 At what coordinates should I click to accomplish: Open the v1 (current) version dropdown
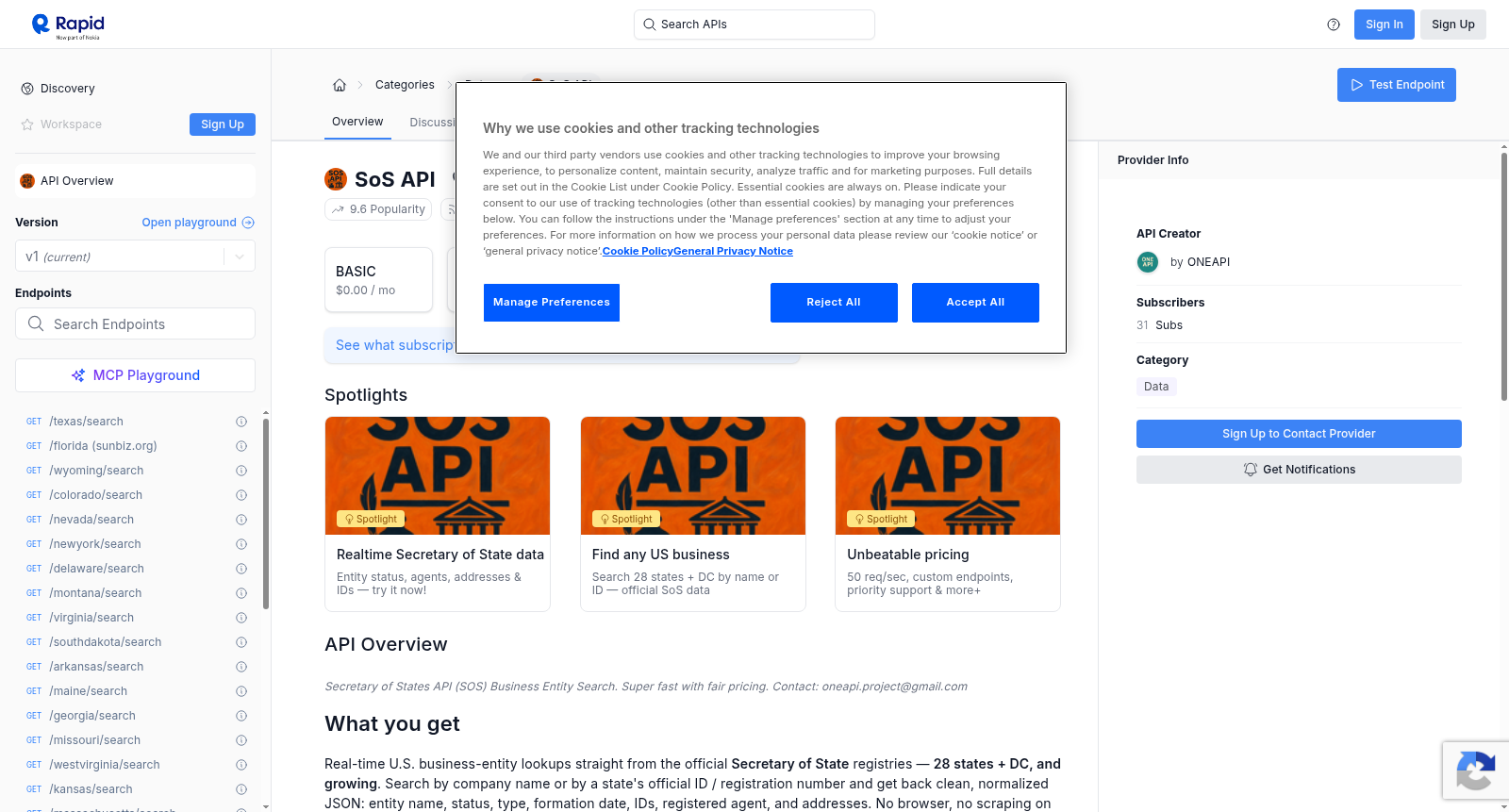(x=135, y=257)
